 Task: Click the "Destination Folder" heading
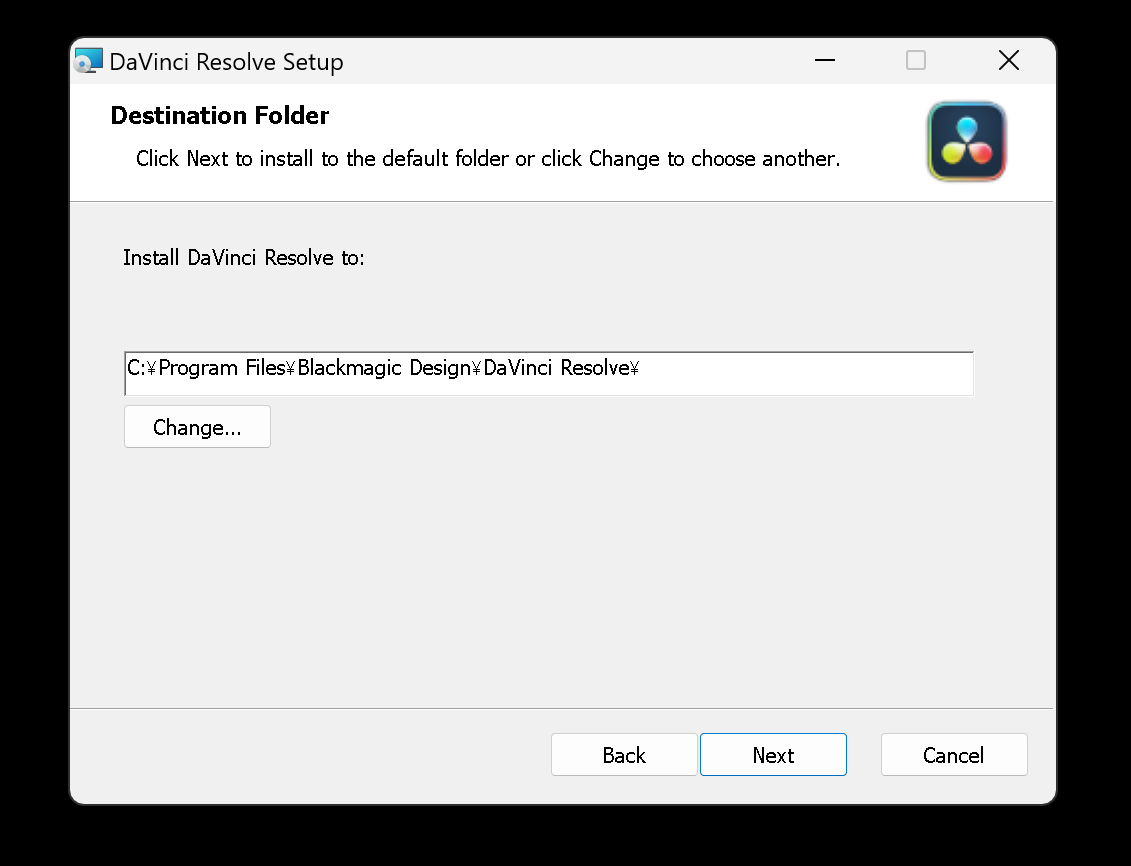(219, 115)
